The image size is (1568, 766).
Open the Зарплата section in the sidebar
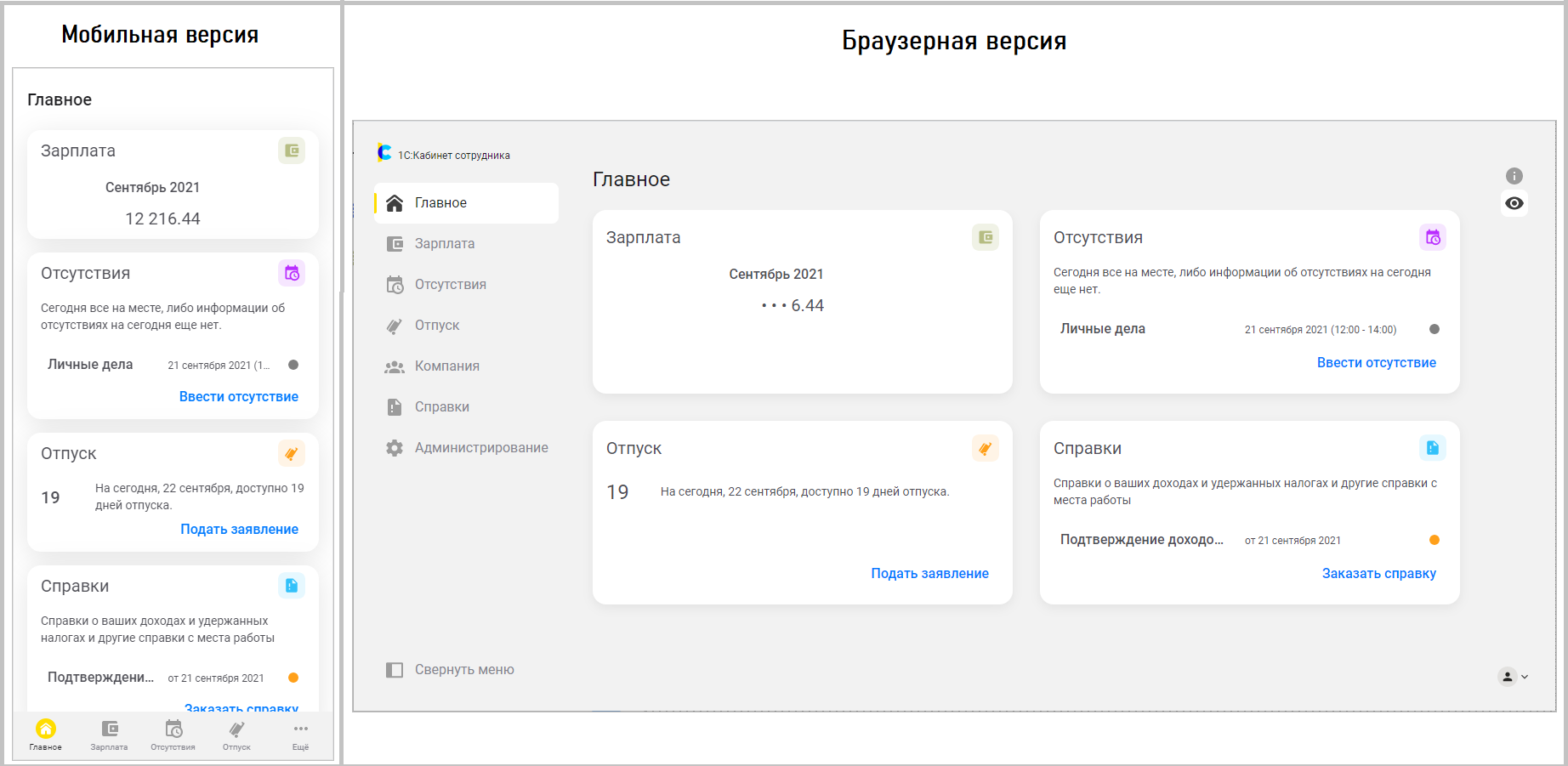(x=444, y=243)
